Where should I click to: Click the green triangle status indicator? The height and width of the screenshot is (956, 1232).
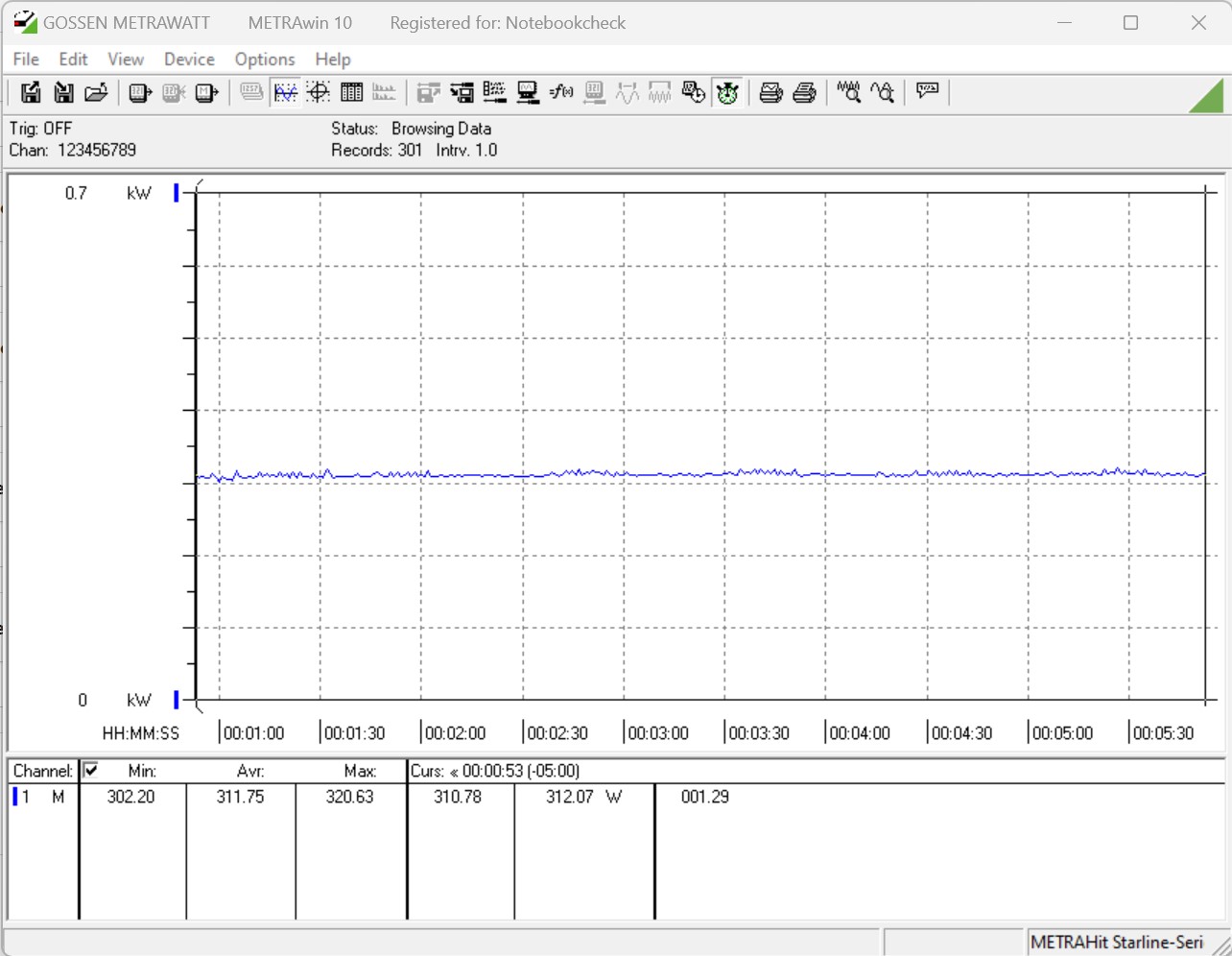(1206, 96)
